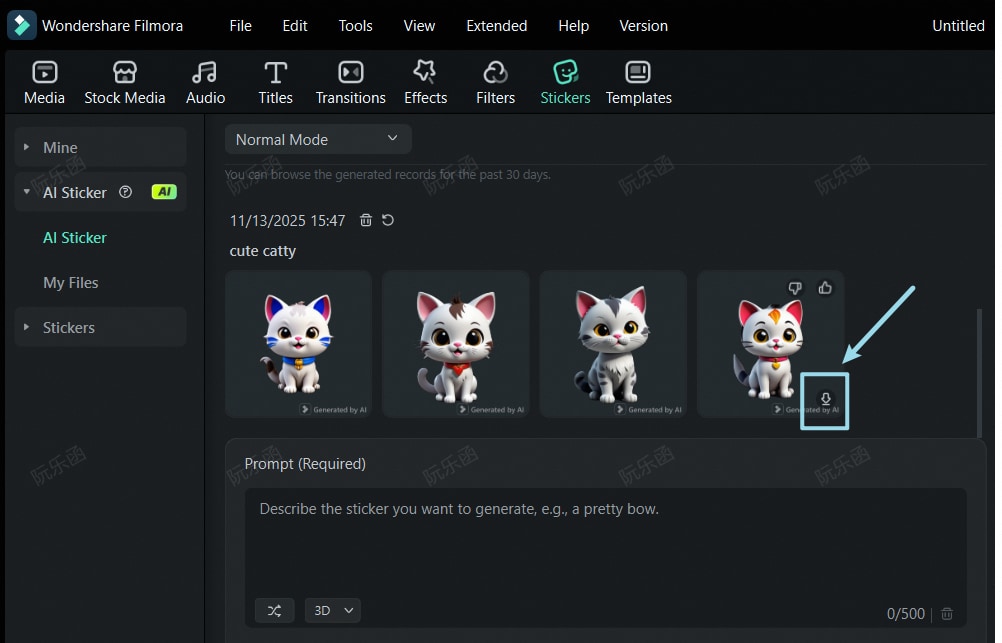Click the 'cute catty' prompt text
The width and height of the screenshot is (1002, 643).
click(x=263, y=251)
